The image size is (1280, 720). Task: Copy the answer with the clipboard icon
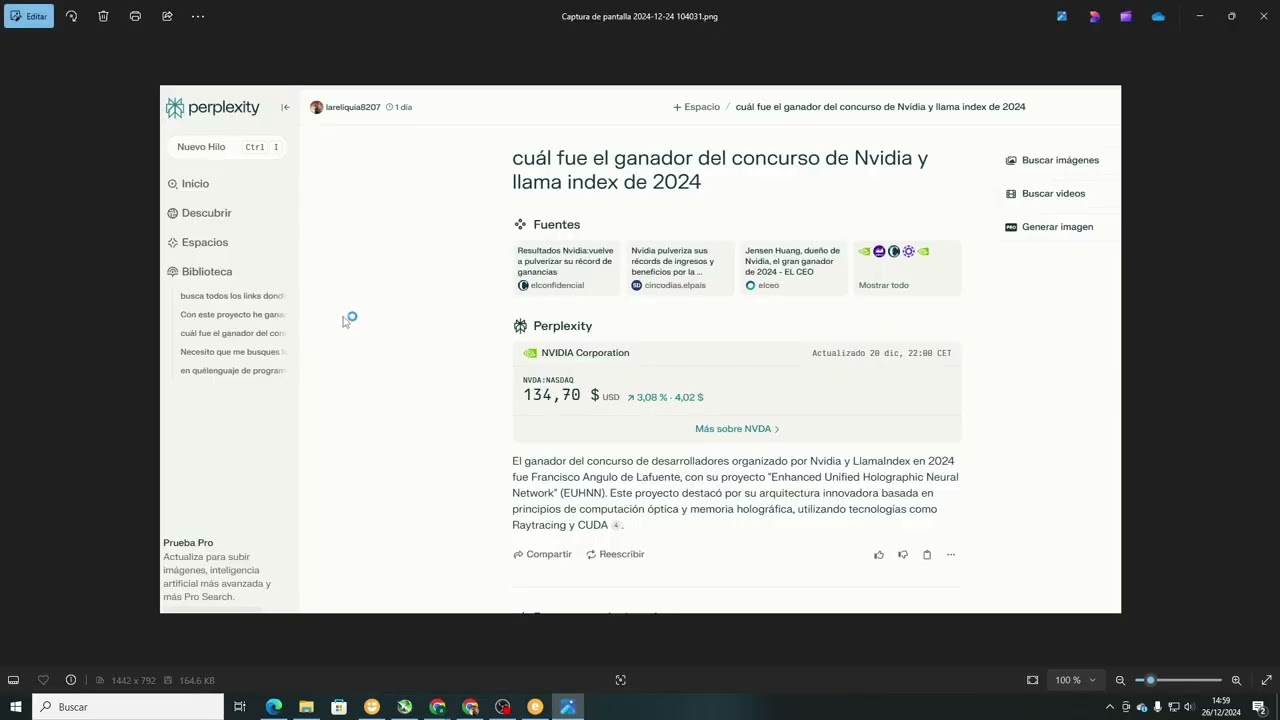click(x=927, y=555)
